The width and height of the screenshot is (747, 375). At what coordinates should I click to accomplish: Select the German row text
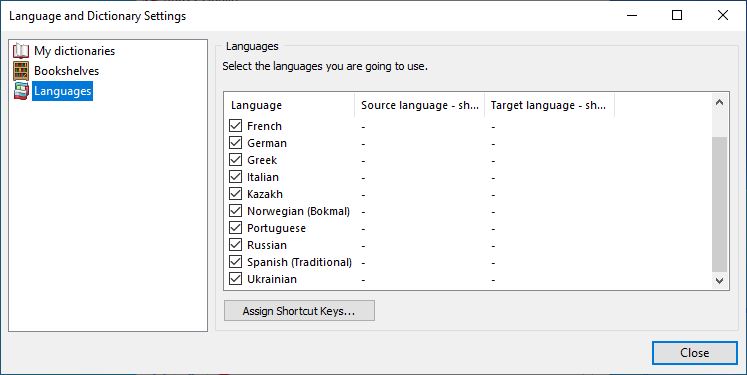point(267,143)
